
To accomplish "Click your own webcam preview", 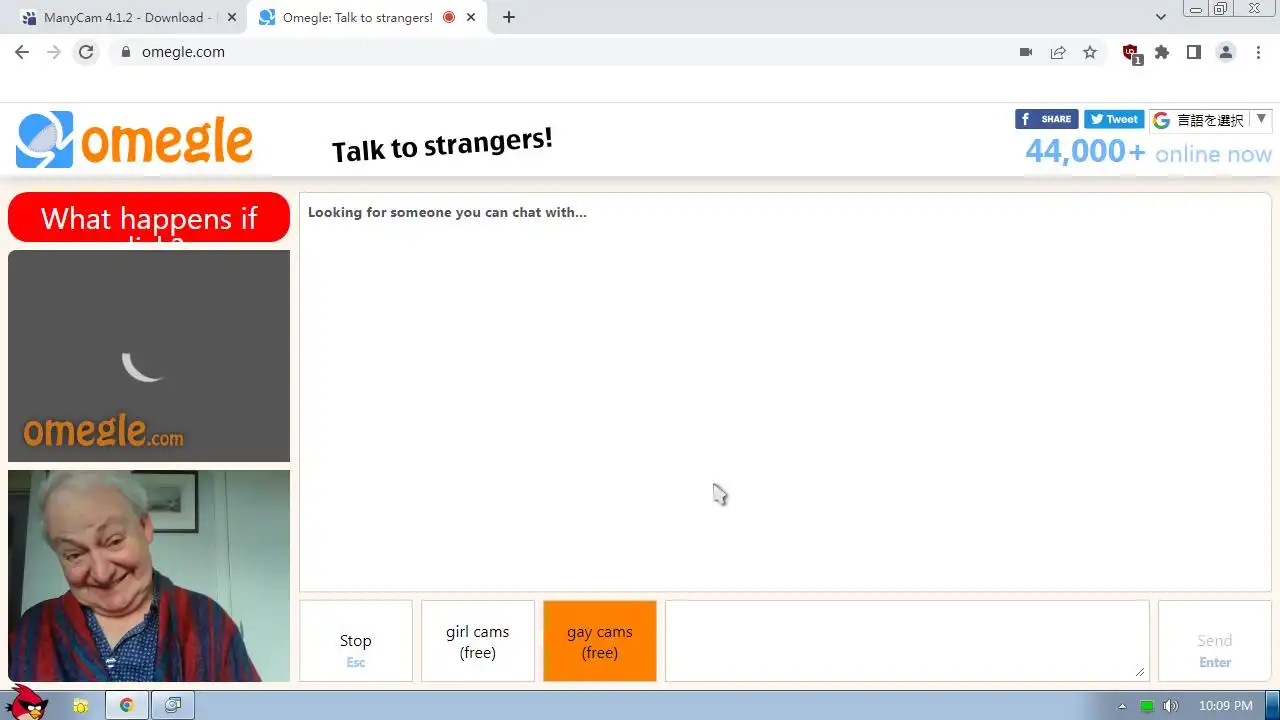I will coord(149,576).
